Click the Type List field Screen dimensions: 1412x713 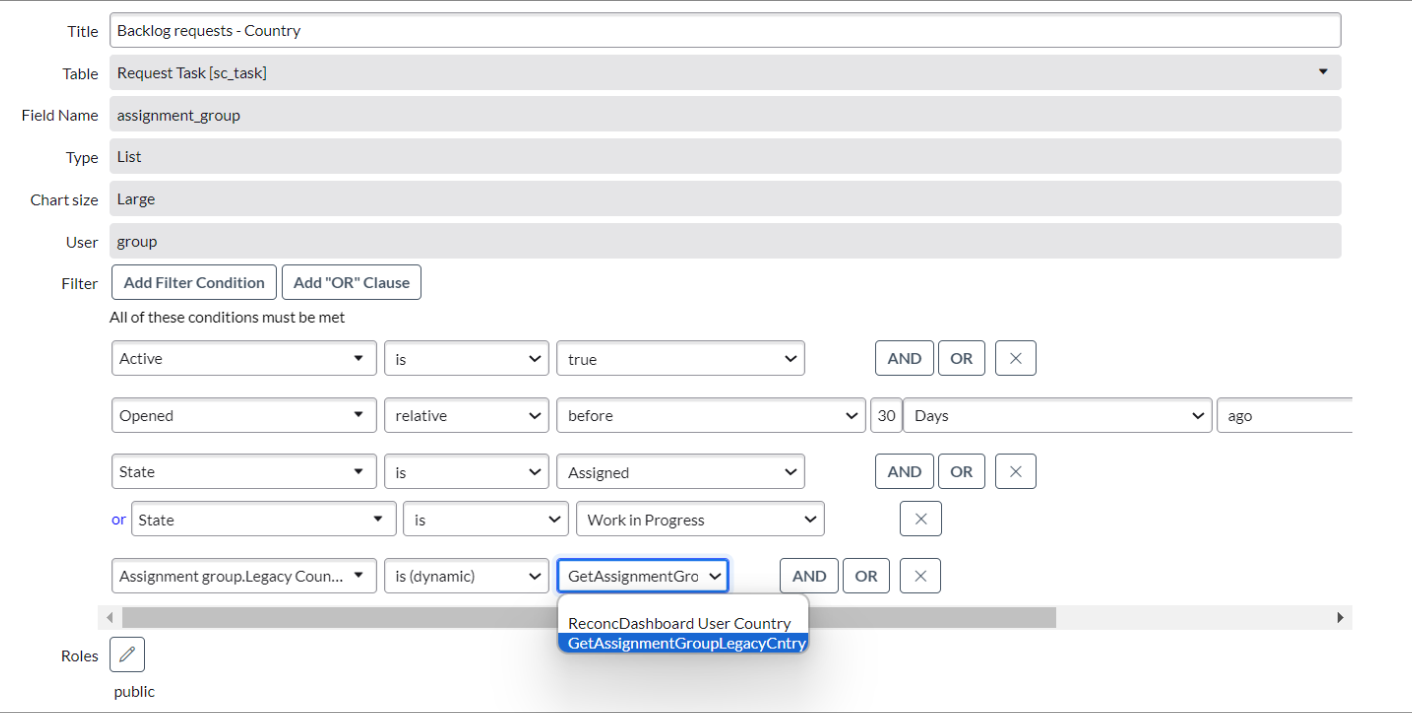click(x=725, y=156)
